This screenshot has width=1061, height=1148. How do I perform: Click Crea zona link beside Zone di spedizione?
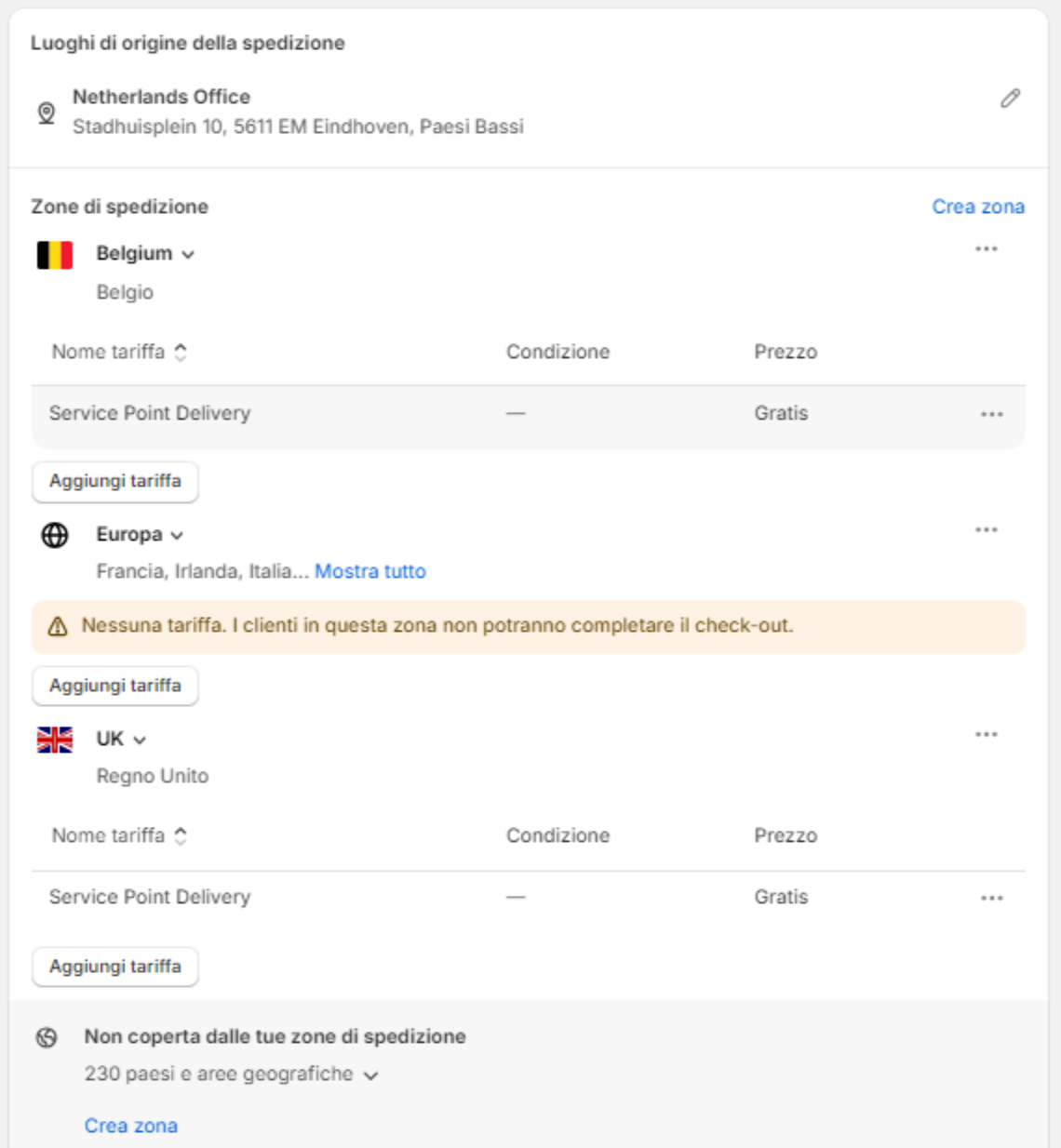[x=978, y=207]
